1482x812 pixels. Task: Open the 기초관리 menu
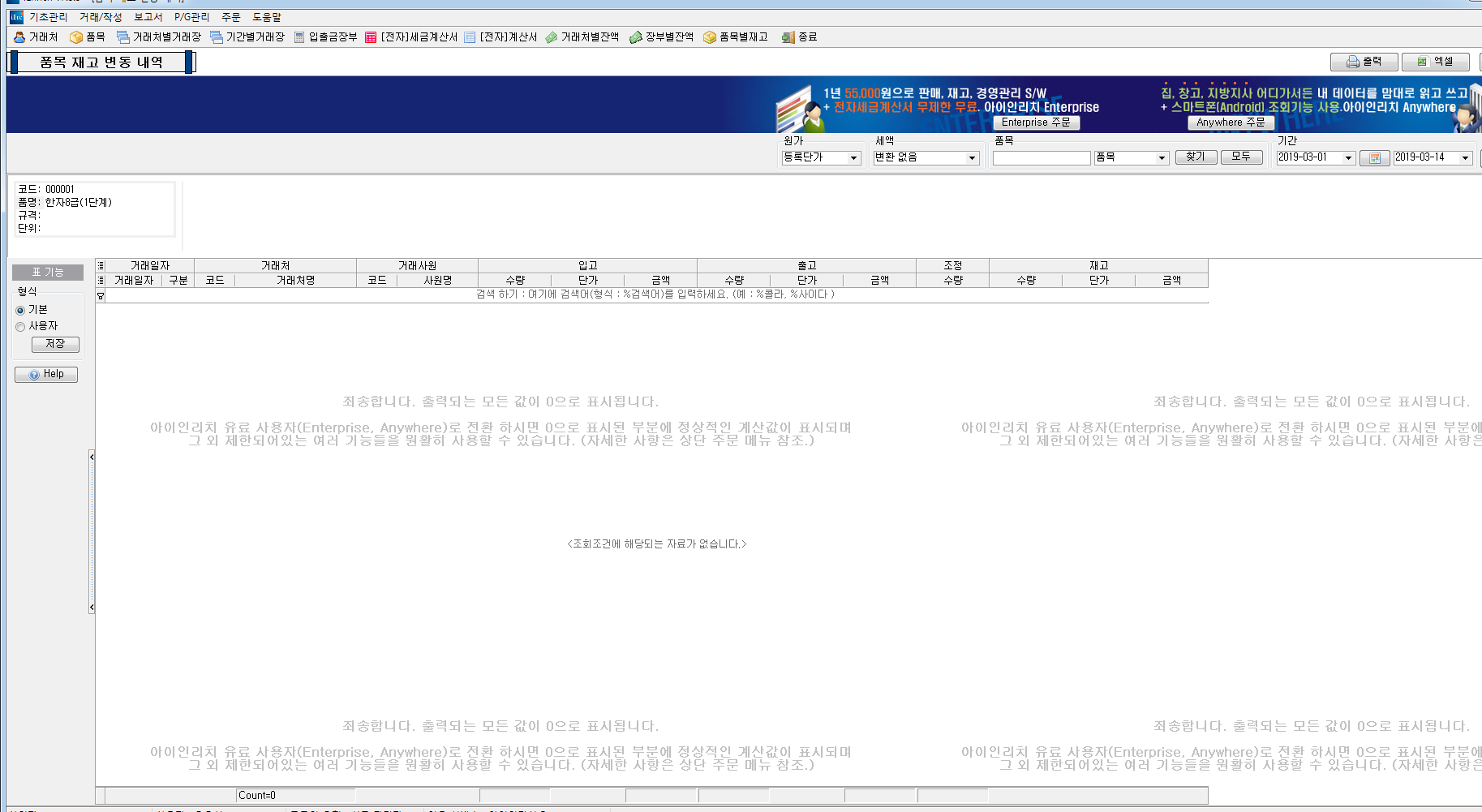(x=48, y=17)
